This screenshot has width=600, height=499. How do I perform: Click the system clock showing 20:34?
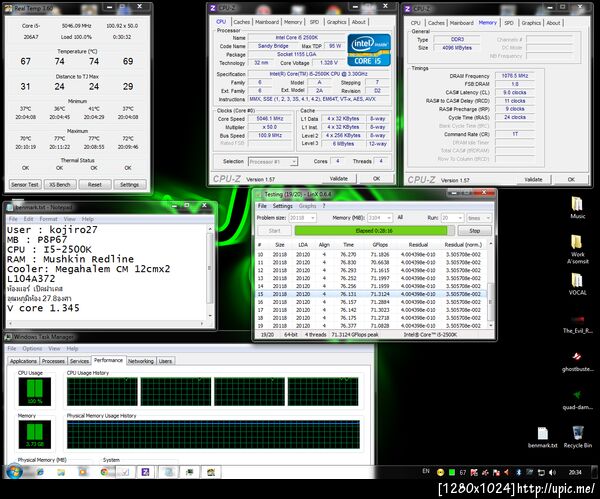point(575,473)
